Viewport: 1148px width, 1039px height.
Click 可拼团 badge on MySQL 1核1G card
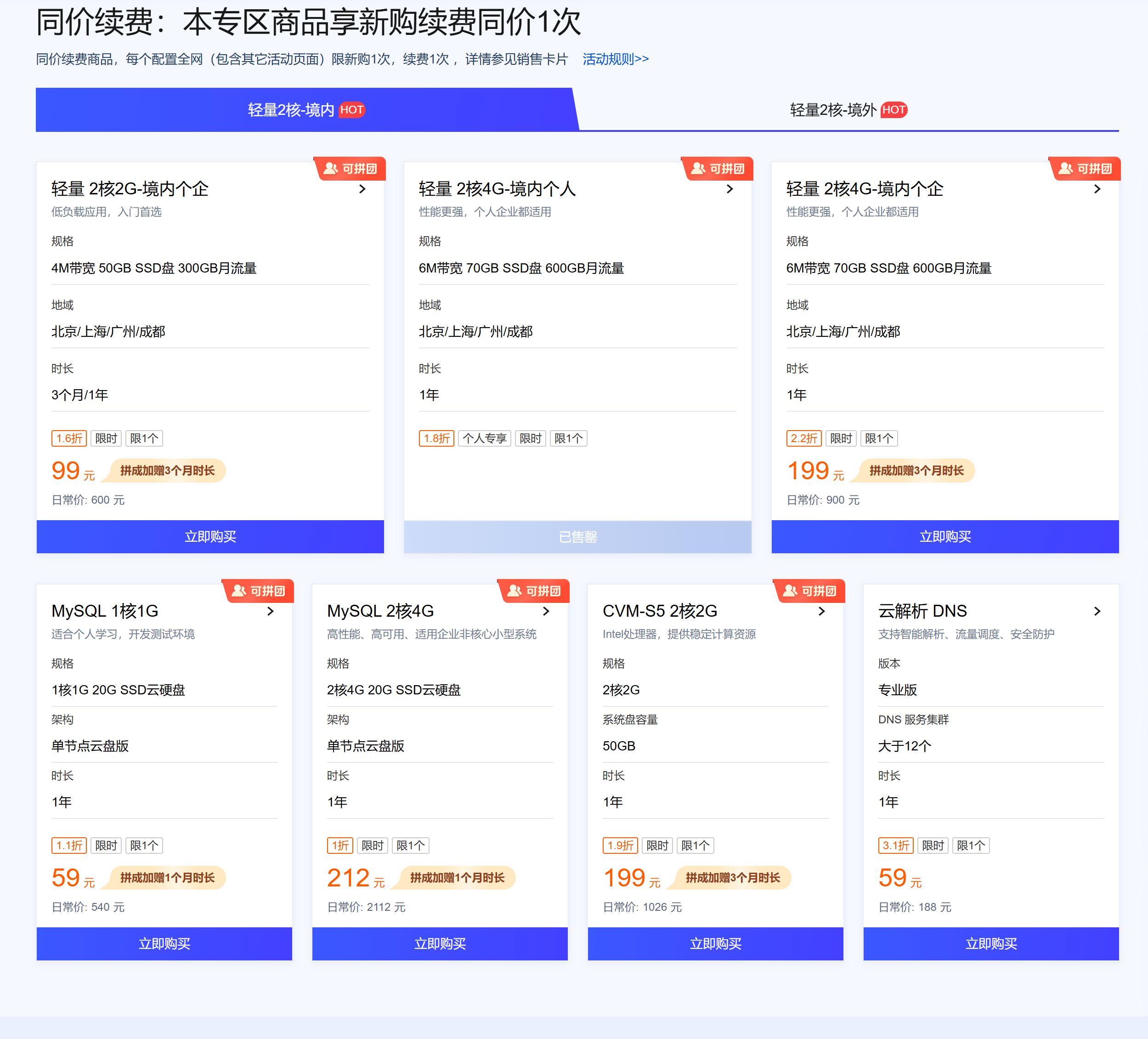click(x=259, y=590)
